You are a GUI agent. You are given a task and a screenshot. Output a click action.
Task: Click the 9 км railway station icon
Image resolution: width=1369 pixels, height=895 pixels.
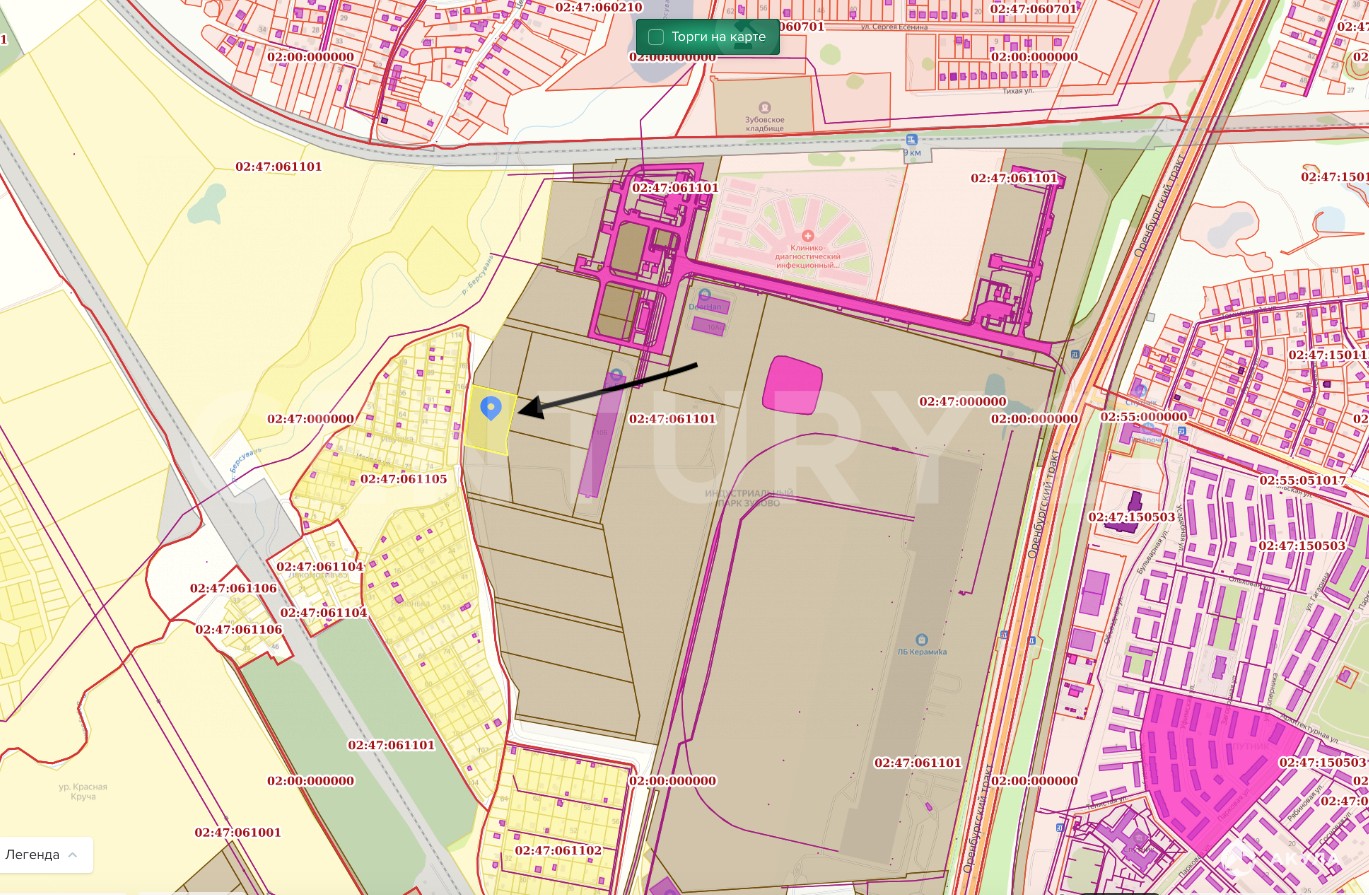pyautogui.click(x=911, y=140)
